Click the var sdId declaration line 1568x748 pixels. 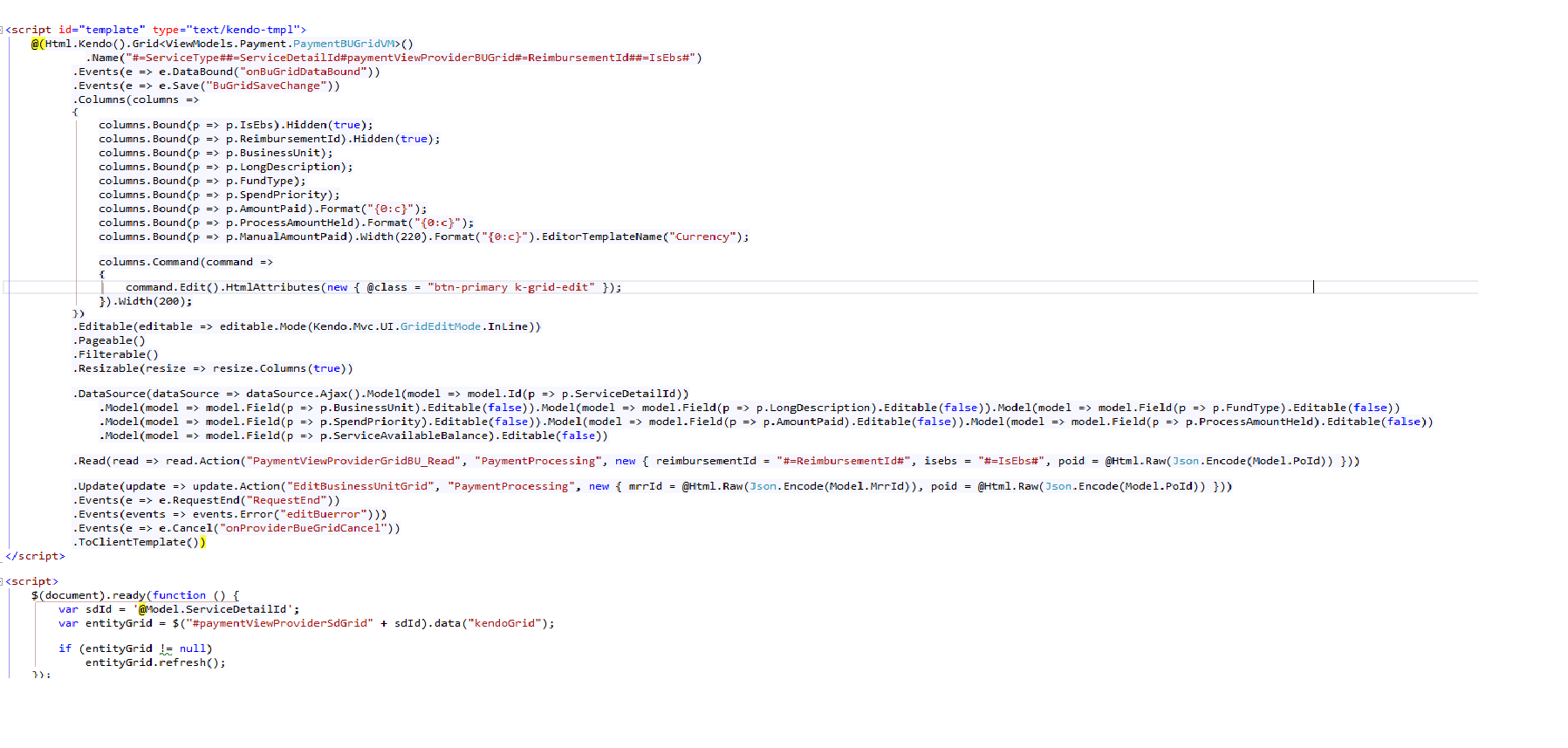(x=179, y=609)
